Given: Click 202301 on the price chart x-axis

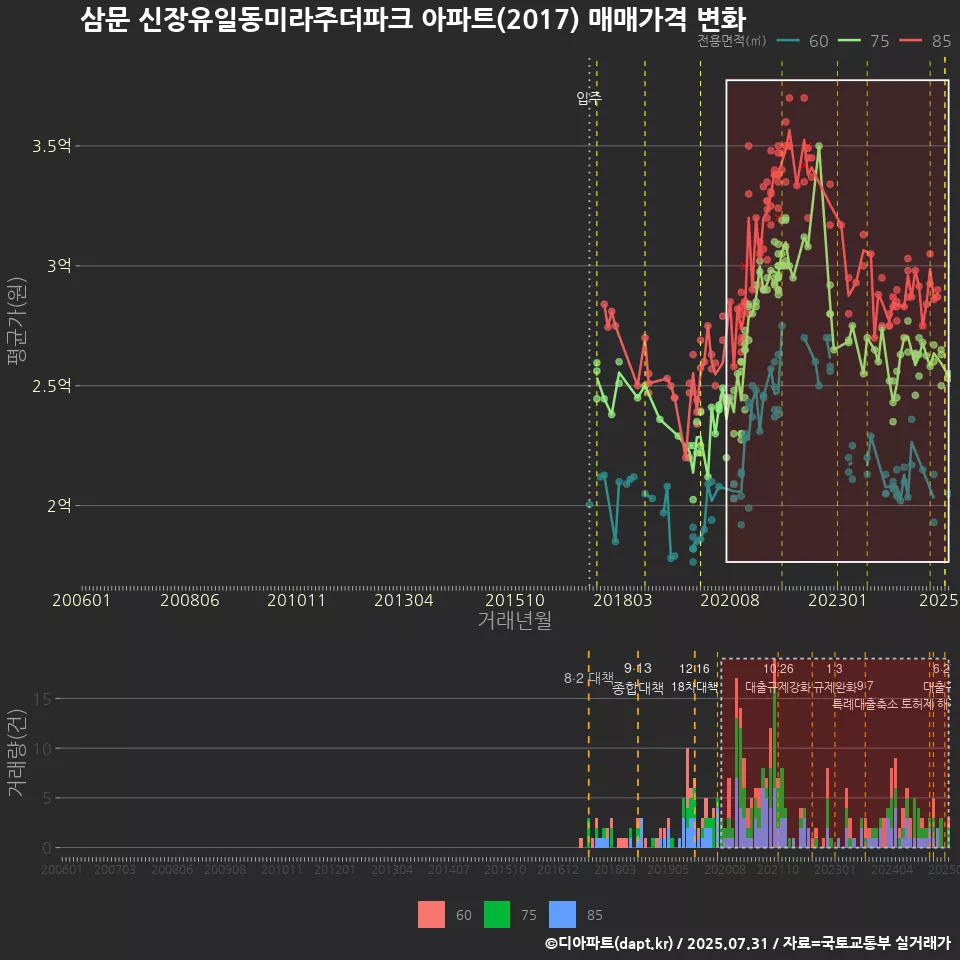Looking at the screenshot, I should 838,600.
